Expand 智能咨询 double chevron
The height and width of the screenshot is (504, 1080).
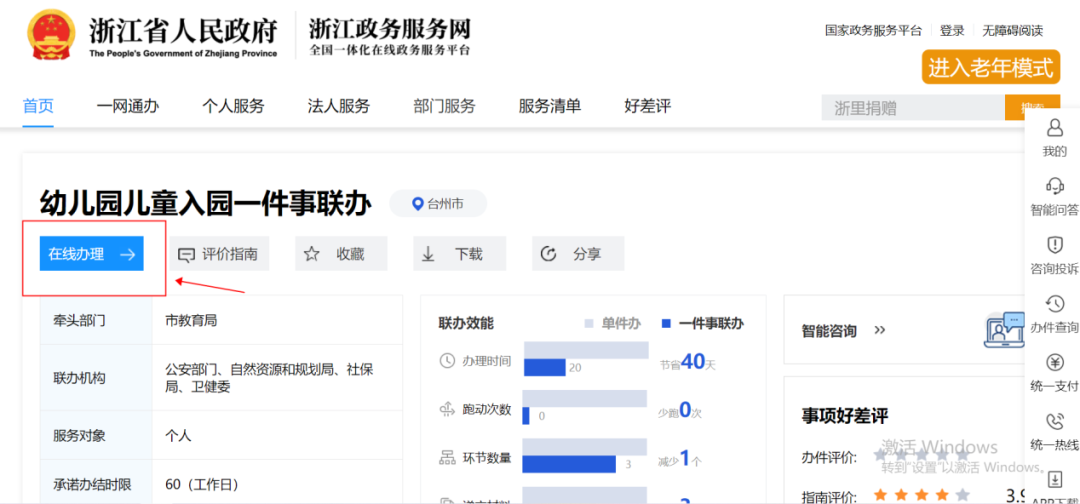[x=880, y=330]
